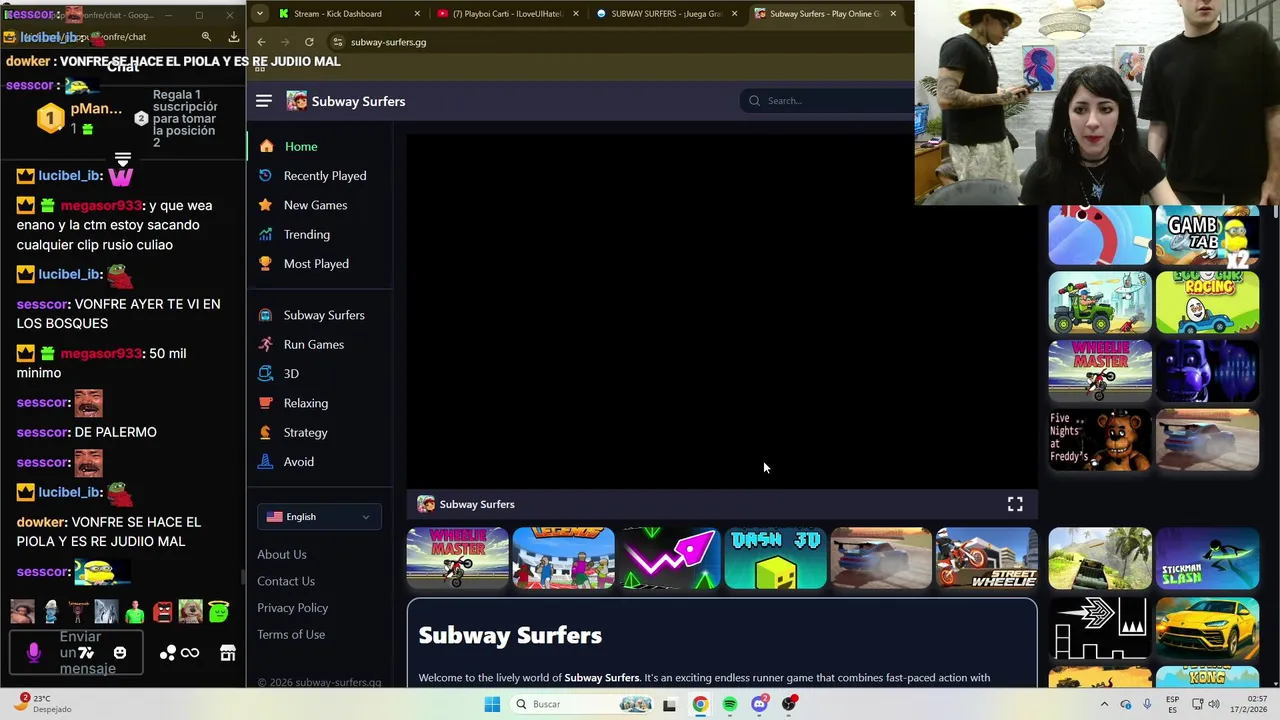Click the taskbar Buscar search box

click(x=581, y=704)
